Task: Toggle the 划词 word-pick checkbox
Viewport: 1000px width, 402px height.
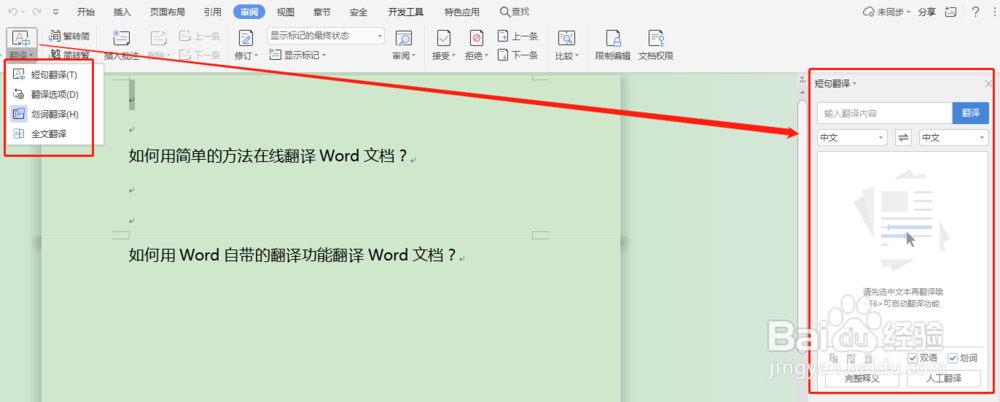Action: pyautogui.click(x=953, y=358)
